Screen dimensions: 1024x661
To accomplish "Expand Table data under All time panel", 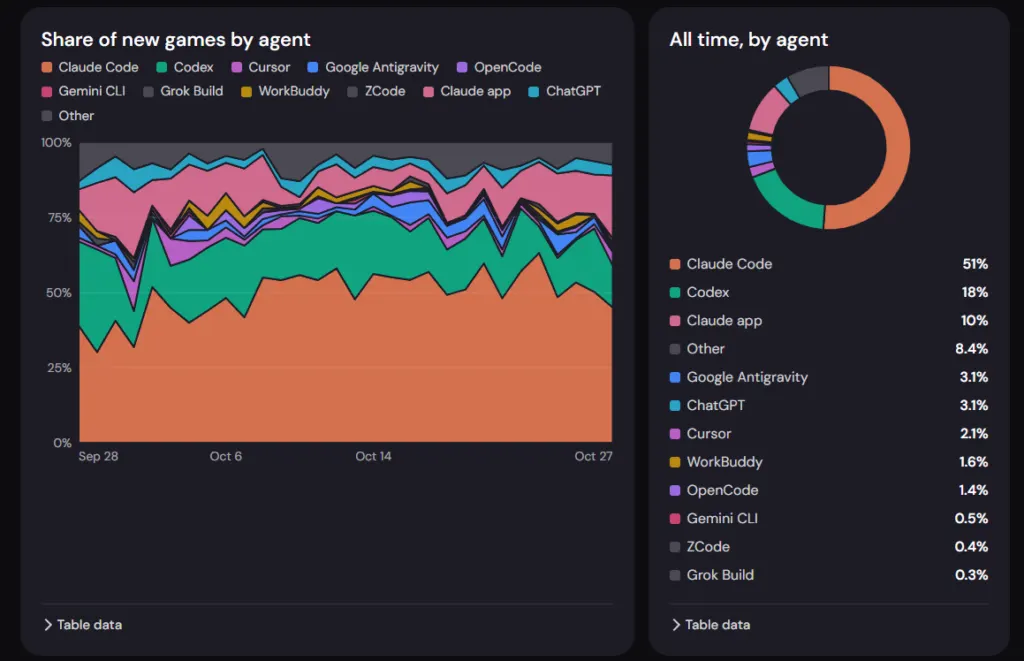I will 711,625.
